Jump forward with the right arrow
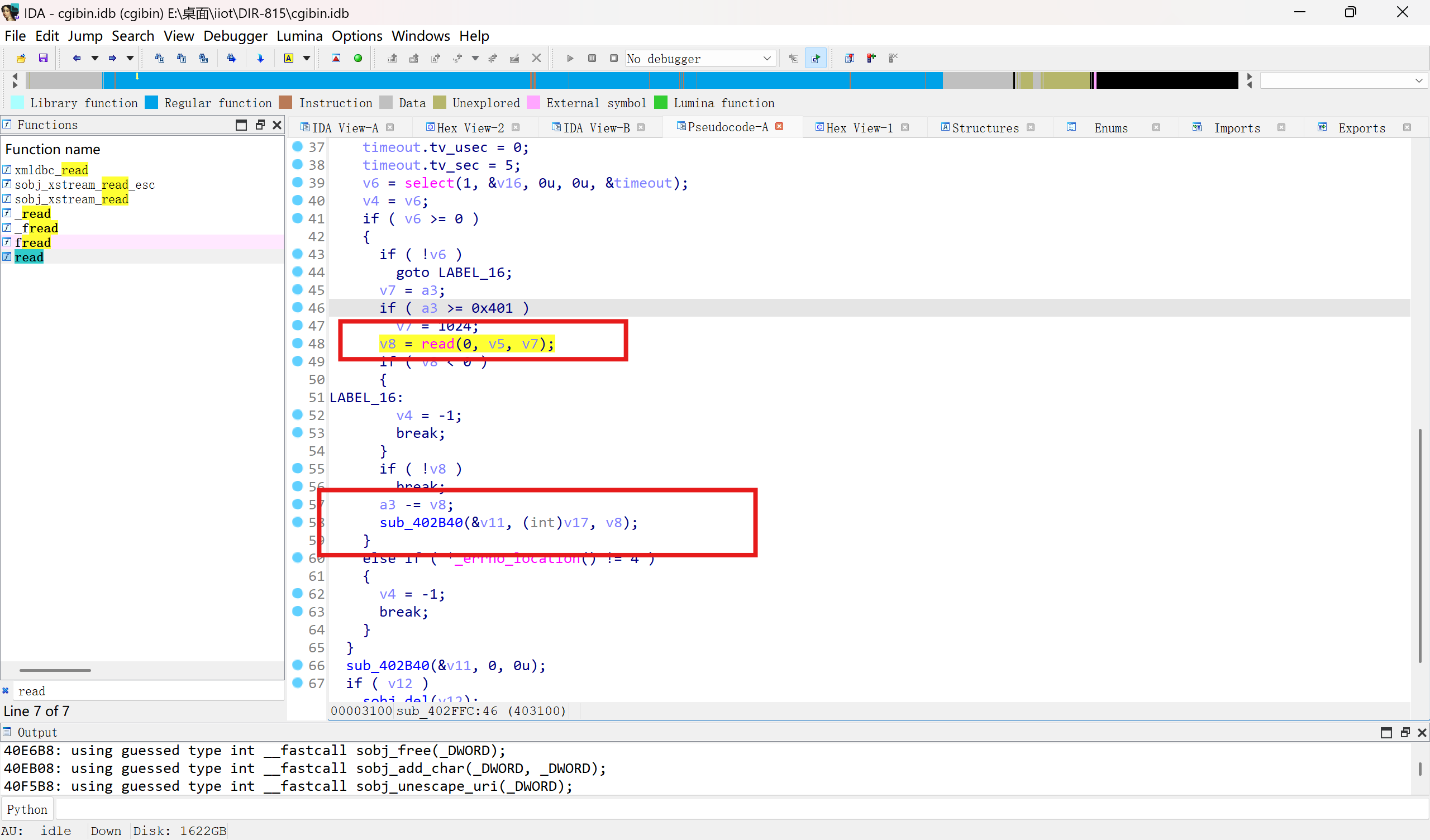The width and height of the screenshot is (1430, 840). pyautogui.click(x=112, y=58)
